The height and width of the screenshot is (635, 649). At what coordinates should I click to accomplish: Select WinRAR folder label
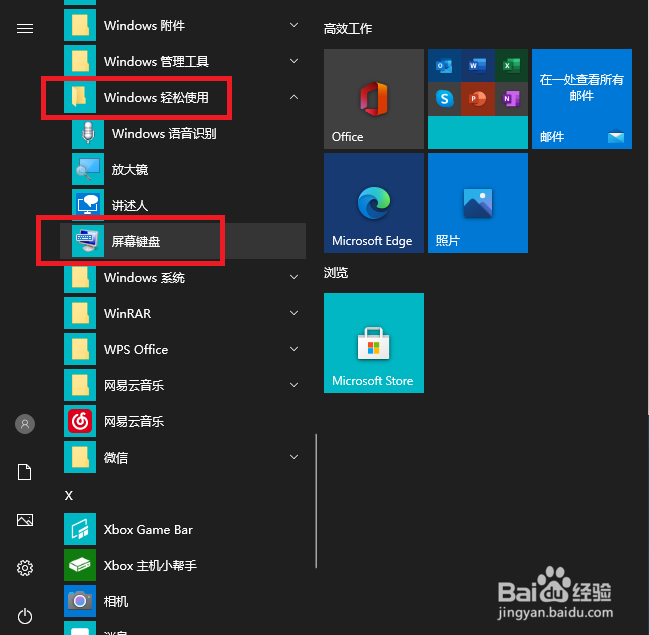point(127,313)
